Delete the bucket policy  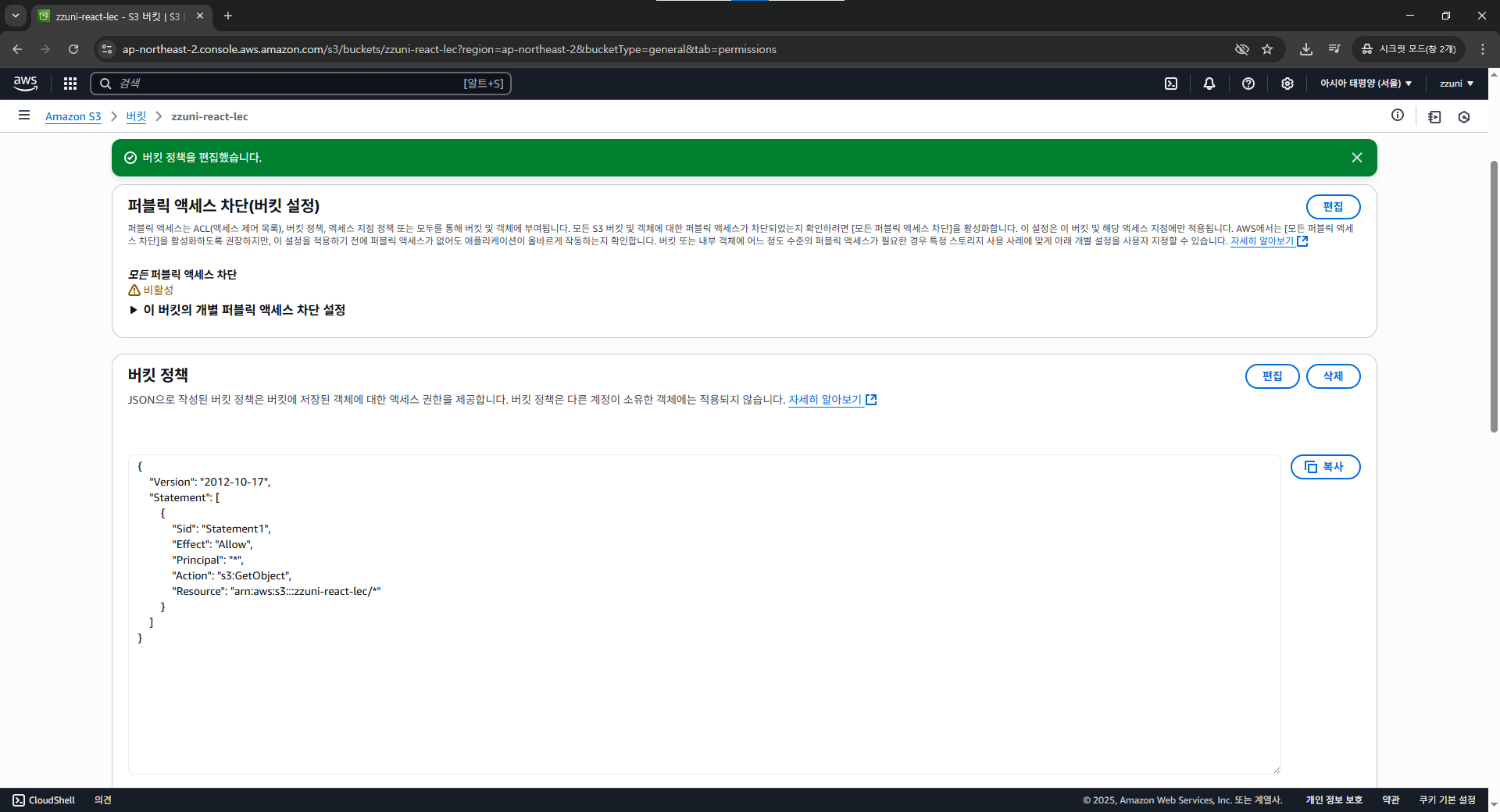pyautogui.click(x=1333, y=376)
